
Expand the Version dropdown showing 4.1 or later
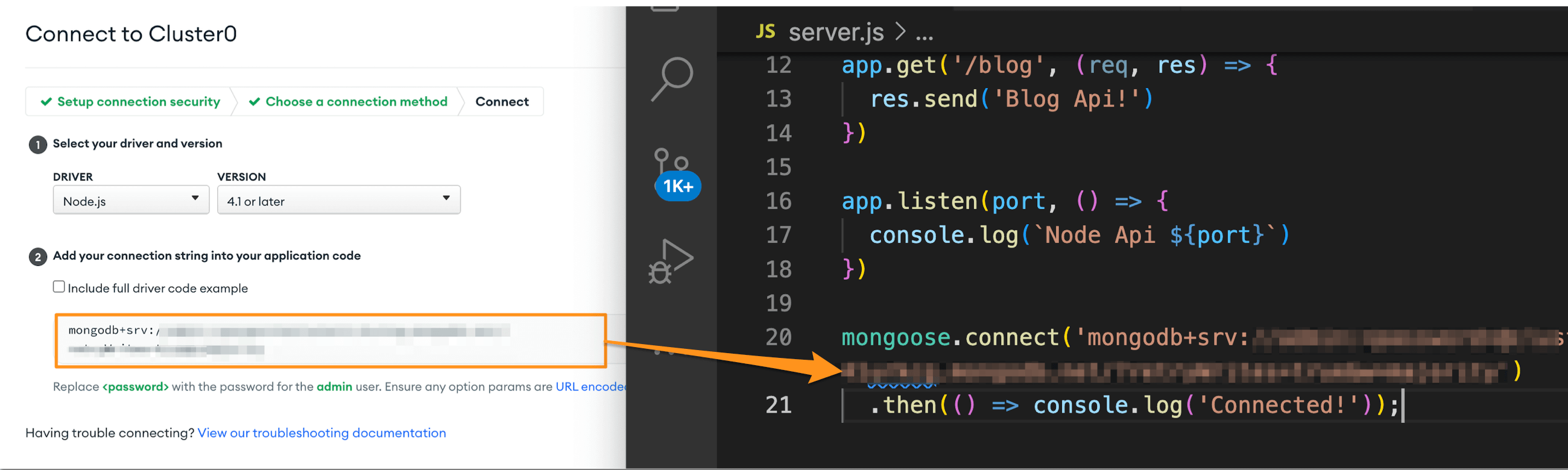pos(338,200)
